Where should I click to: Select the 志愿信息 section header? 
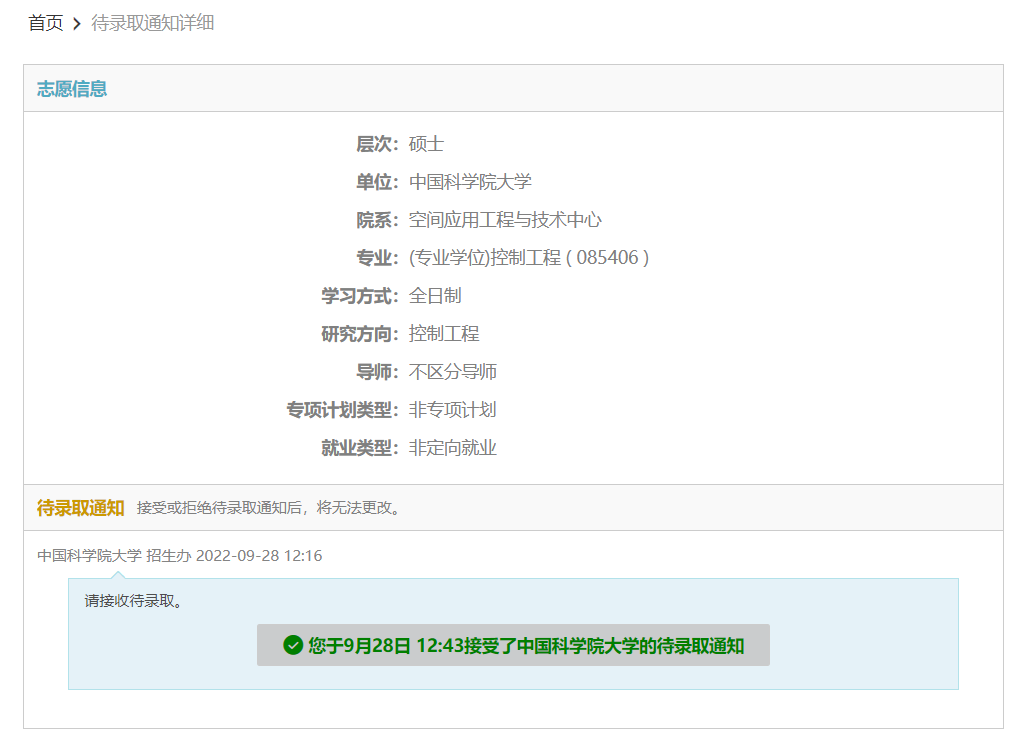point(72,89)
